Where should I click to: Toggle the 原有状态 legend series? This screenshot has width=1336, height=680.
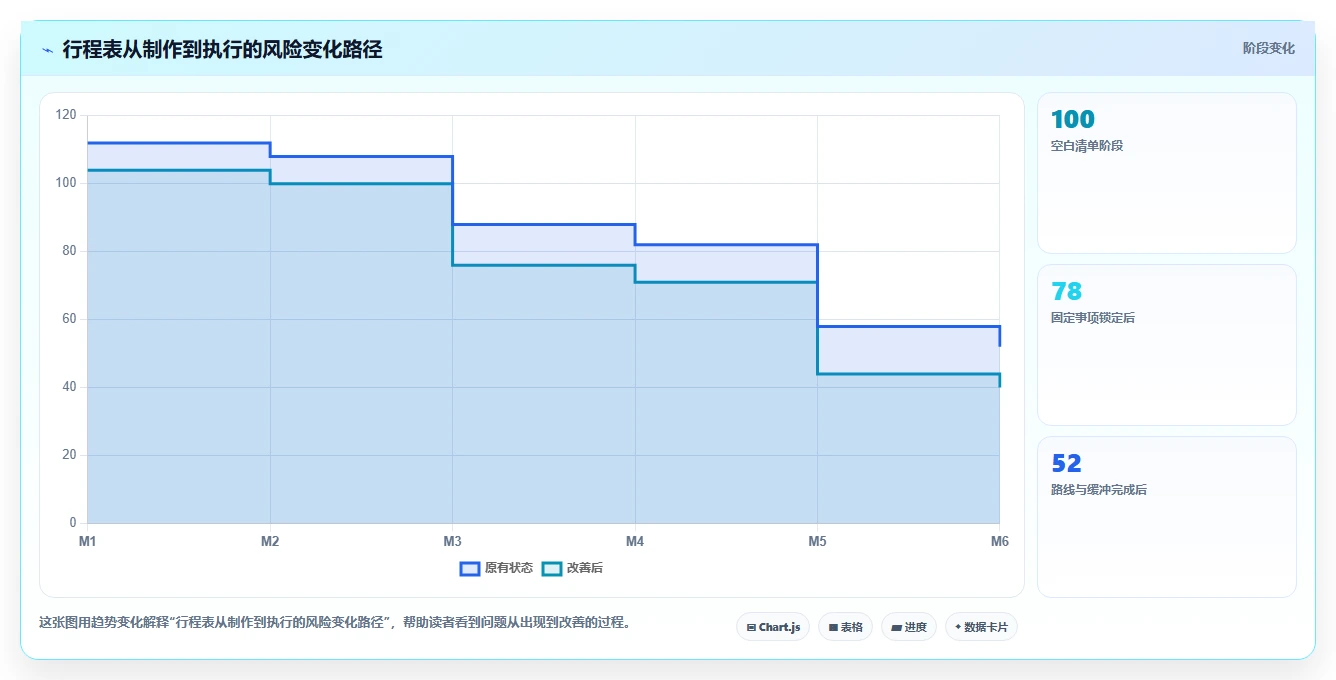click(x=496, y=568)
